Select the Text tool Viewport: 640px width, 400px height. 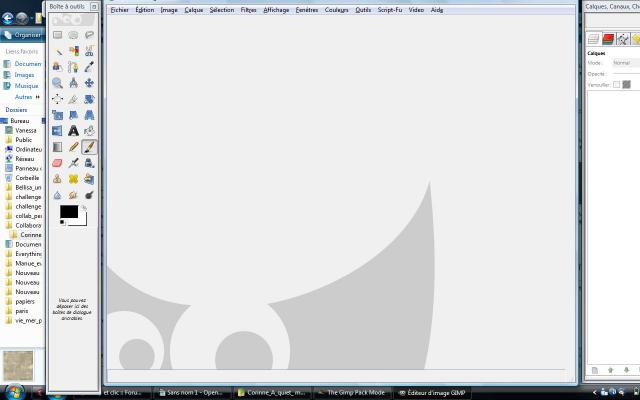(x=73, y=131)
